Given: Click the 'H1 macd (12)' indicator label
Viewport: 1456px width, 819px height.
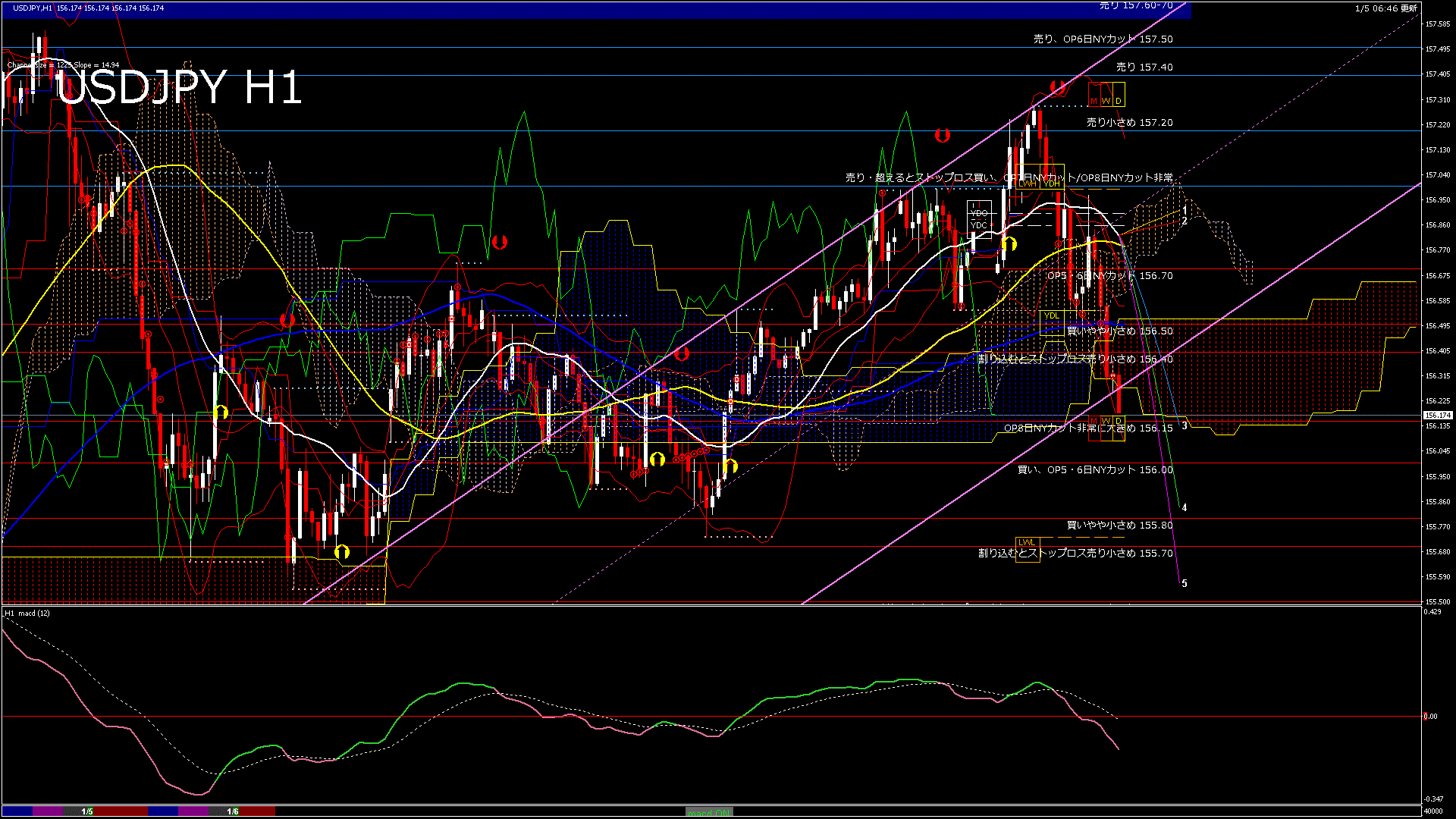Looking at the screenshot, I should 27,613.
